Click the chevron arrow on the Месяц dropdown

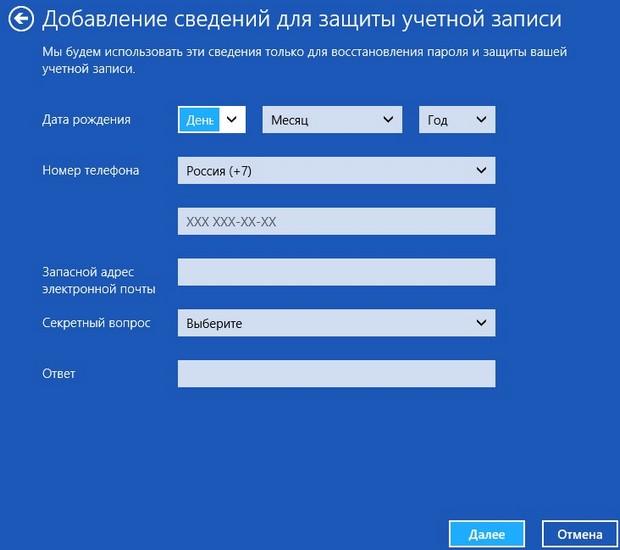[388, 120]
